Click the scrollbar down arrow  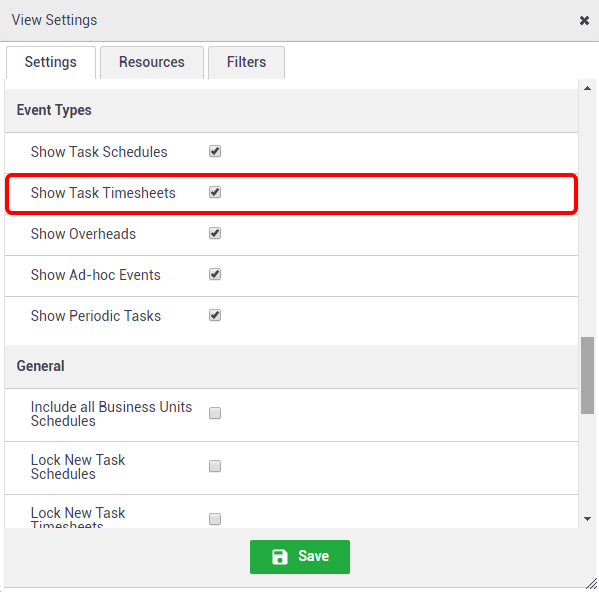pyautogui.click(x=588, y=519)
